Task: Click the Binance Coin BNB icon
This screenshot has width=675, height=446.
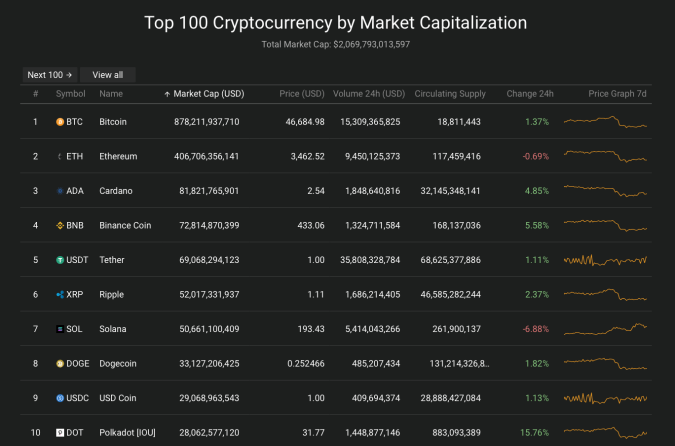Action: [x=60, y=225]
